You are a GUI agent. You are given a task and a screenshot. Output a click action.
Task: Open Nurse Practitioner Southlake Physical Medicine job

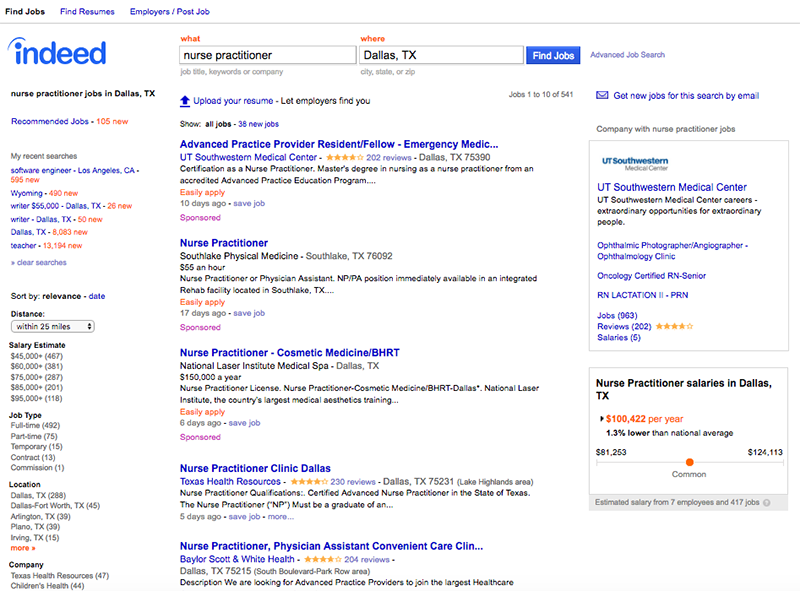(x=224, y=243)
